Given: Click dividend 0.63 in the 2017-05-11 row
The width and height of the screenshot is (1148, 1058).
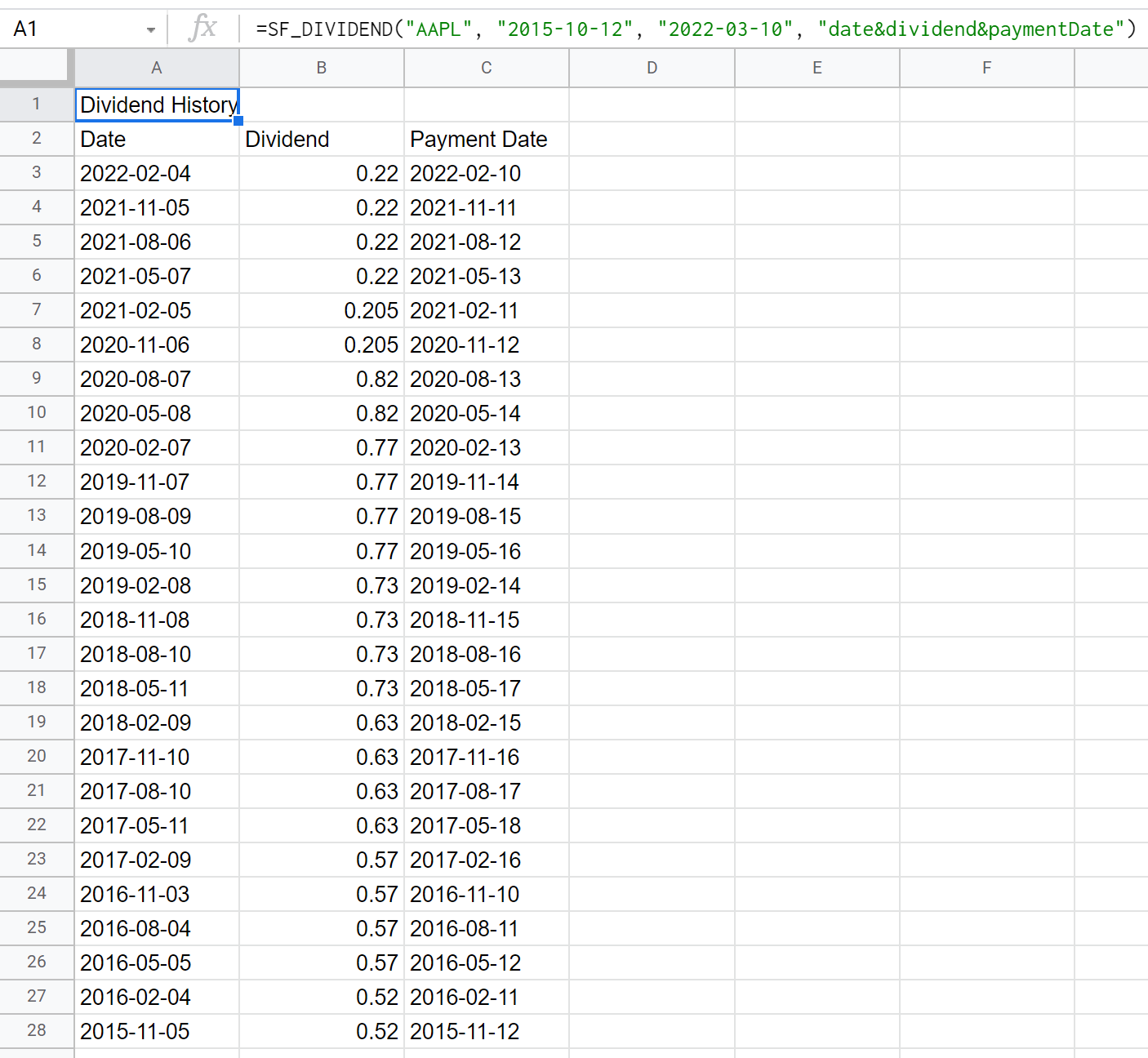Looking at the screenshot, I should point(322,825).
